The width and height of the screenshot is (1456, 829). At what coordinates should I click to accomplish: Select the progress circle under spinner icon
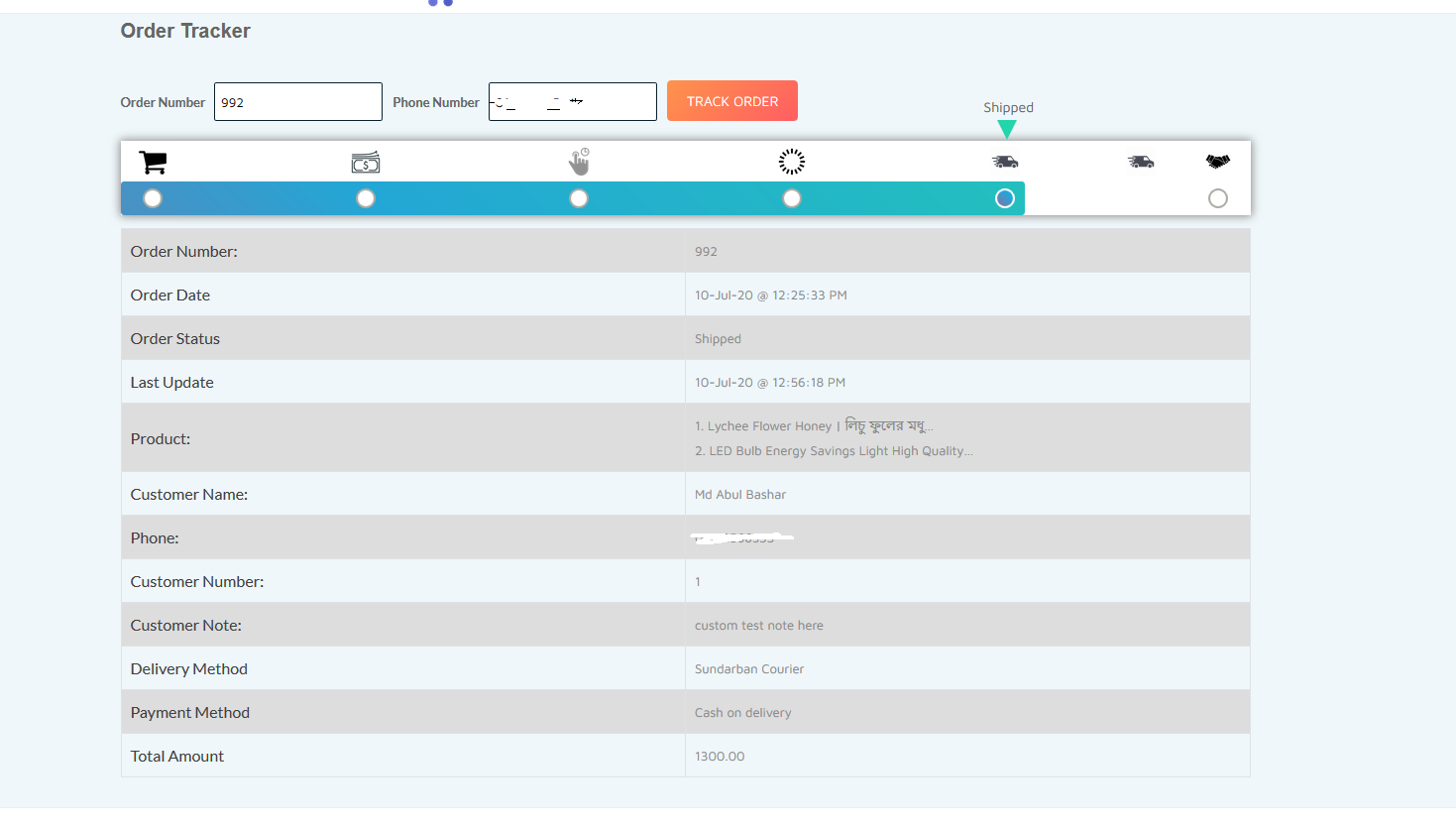pyautogui.click(x=792, y=198)
